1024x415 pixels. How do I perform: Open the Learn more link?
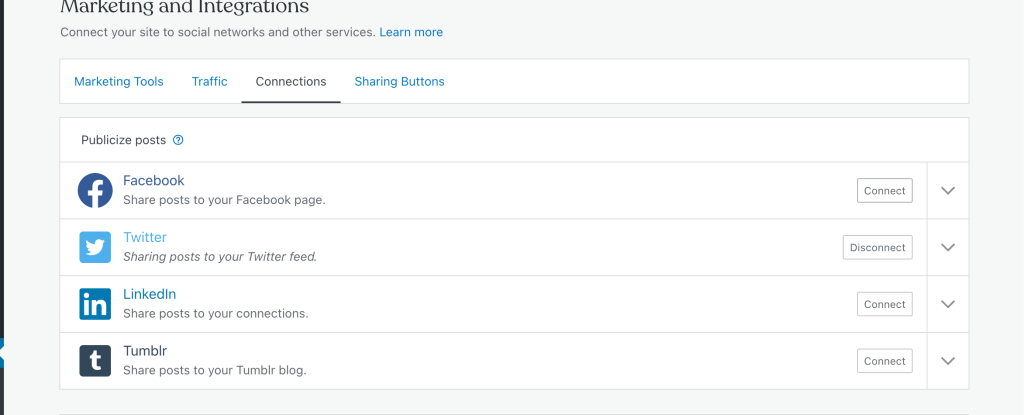coord(411,32)
